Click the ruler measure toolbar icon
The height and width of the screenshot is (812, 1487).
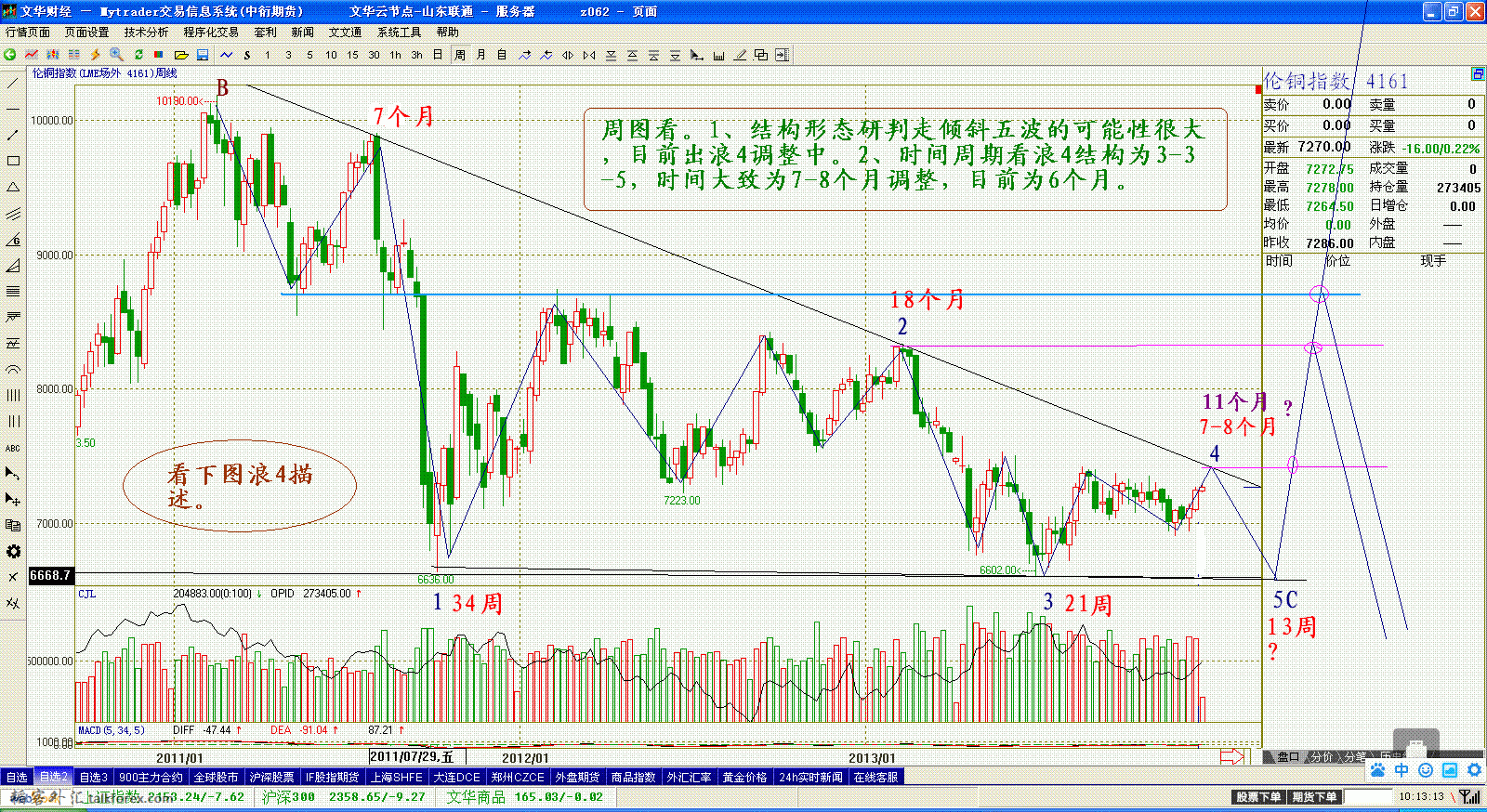coord(718,55)
